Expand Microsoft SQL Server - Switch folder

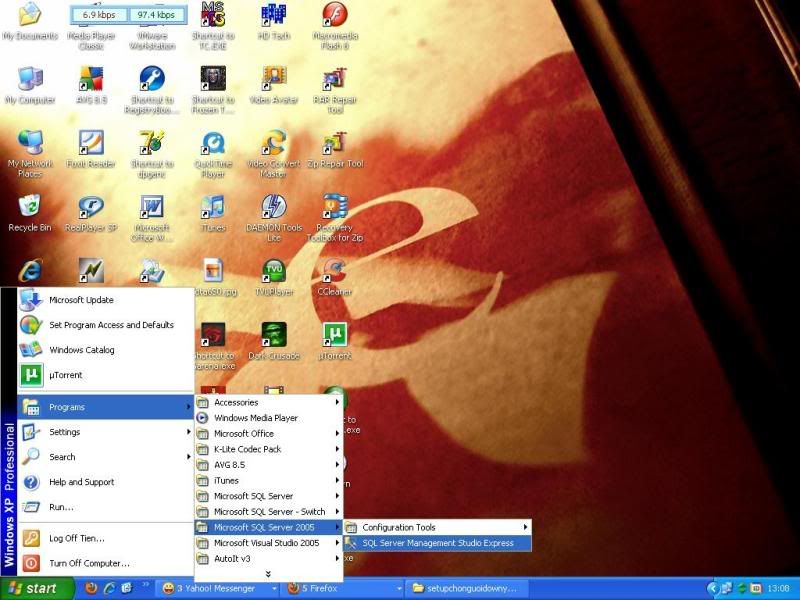[x=268, y=512]
